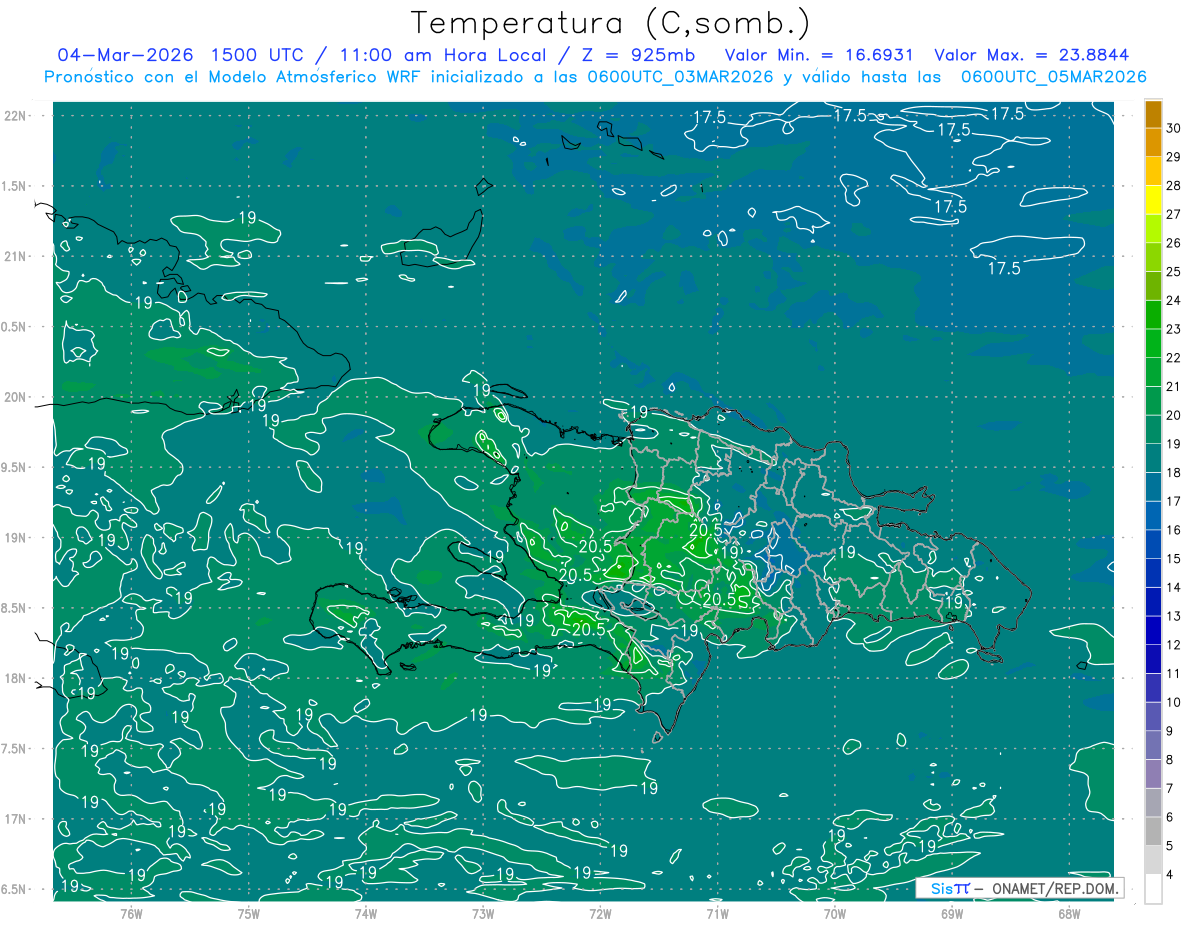
Task: Select the valid-until time '0600UTC_05MAR2026'
Action: 1053,77
